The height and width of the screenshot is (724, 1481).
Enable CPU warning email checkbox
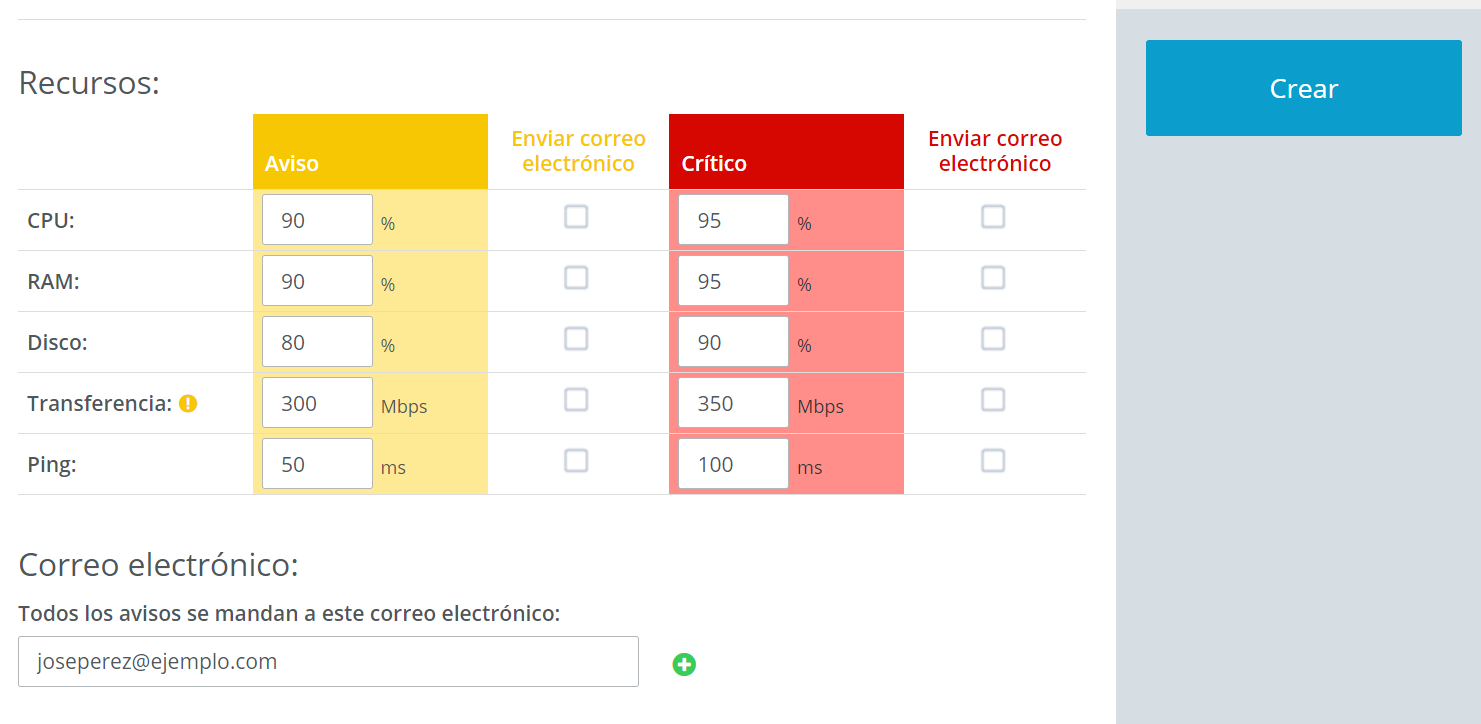click(x=576, y=217)
